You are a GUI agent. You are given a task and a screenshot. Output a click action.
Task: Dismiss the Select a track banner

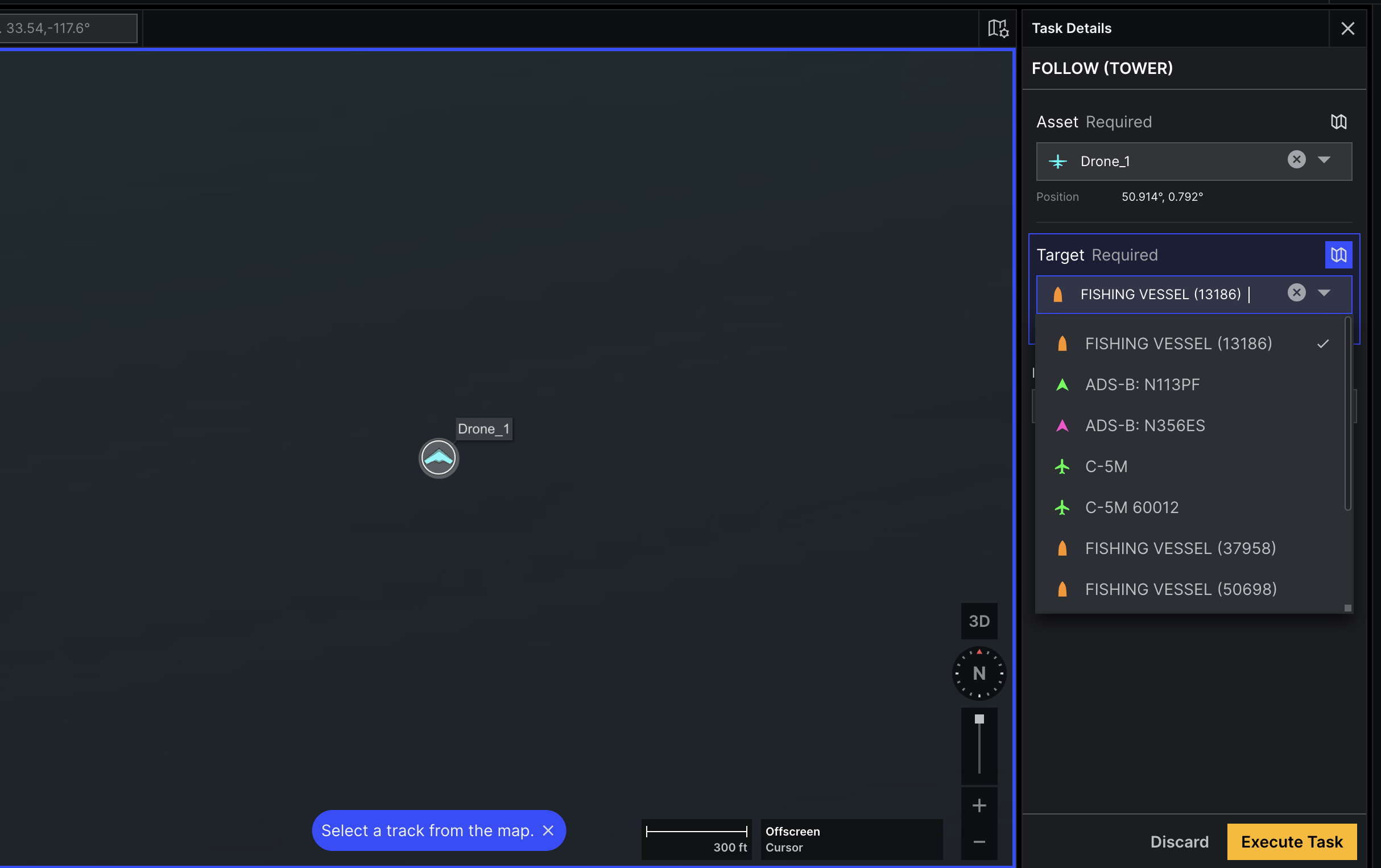548,830
